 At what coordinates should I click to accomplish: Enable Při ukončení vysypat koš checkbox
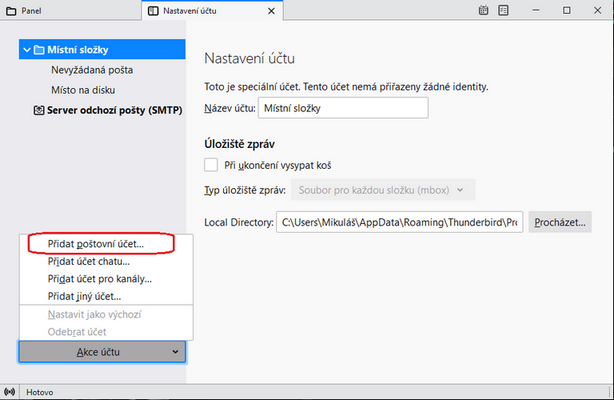point(210,164)
